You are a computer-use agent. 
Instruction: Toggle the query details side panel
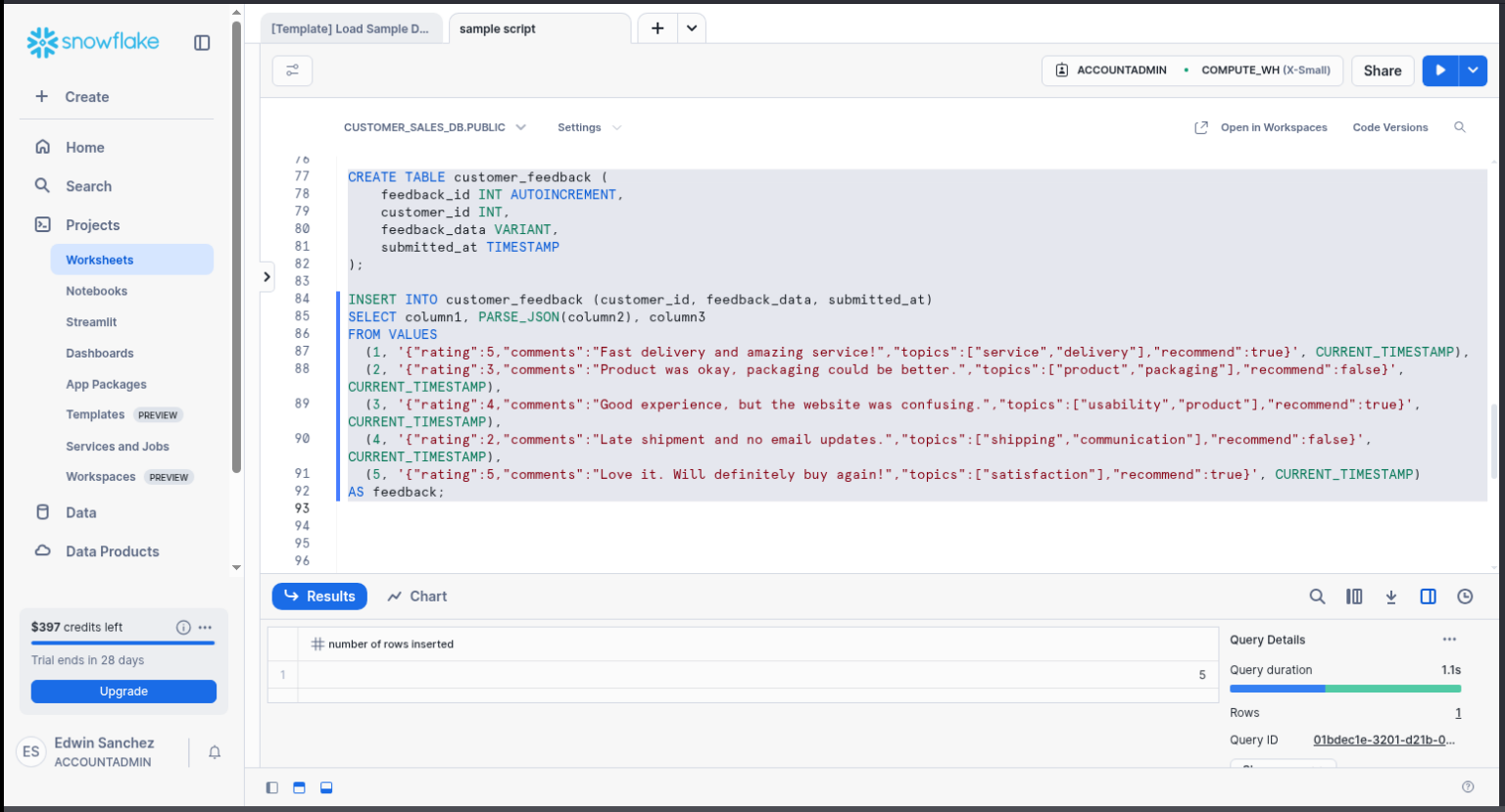pyautogui.click(x=1428, y=597)
